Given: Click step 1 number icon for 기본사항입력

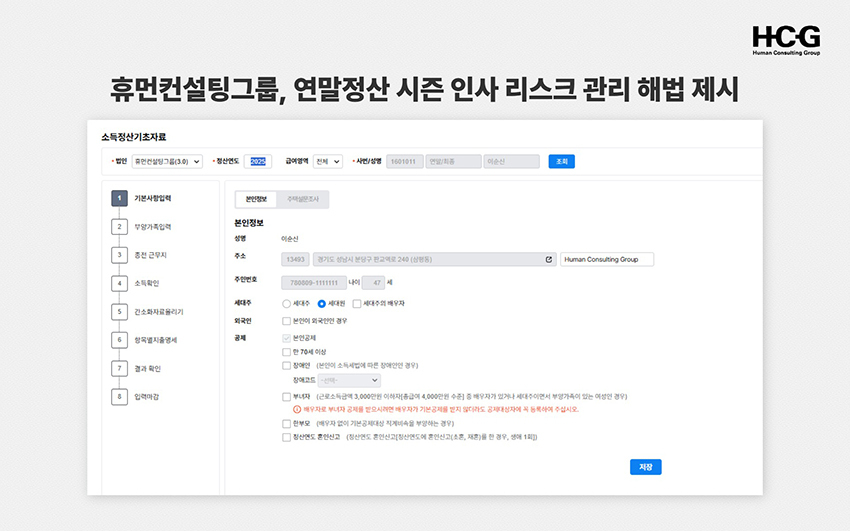Looking at the screenshot, I should coord(119,198).
